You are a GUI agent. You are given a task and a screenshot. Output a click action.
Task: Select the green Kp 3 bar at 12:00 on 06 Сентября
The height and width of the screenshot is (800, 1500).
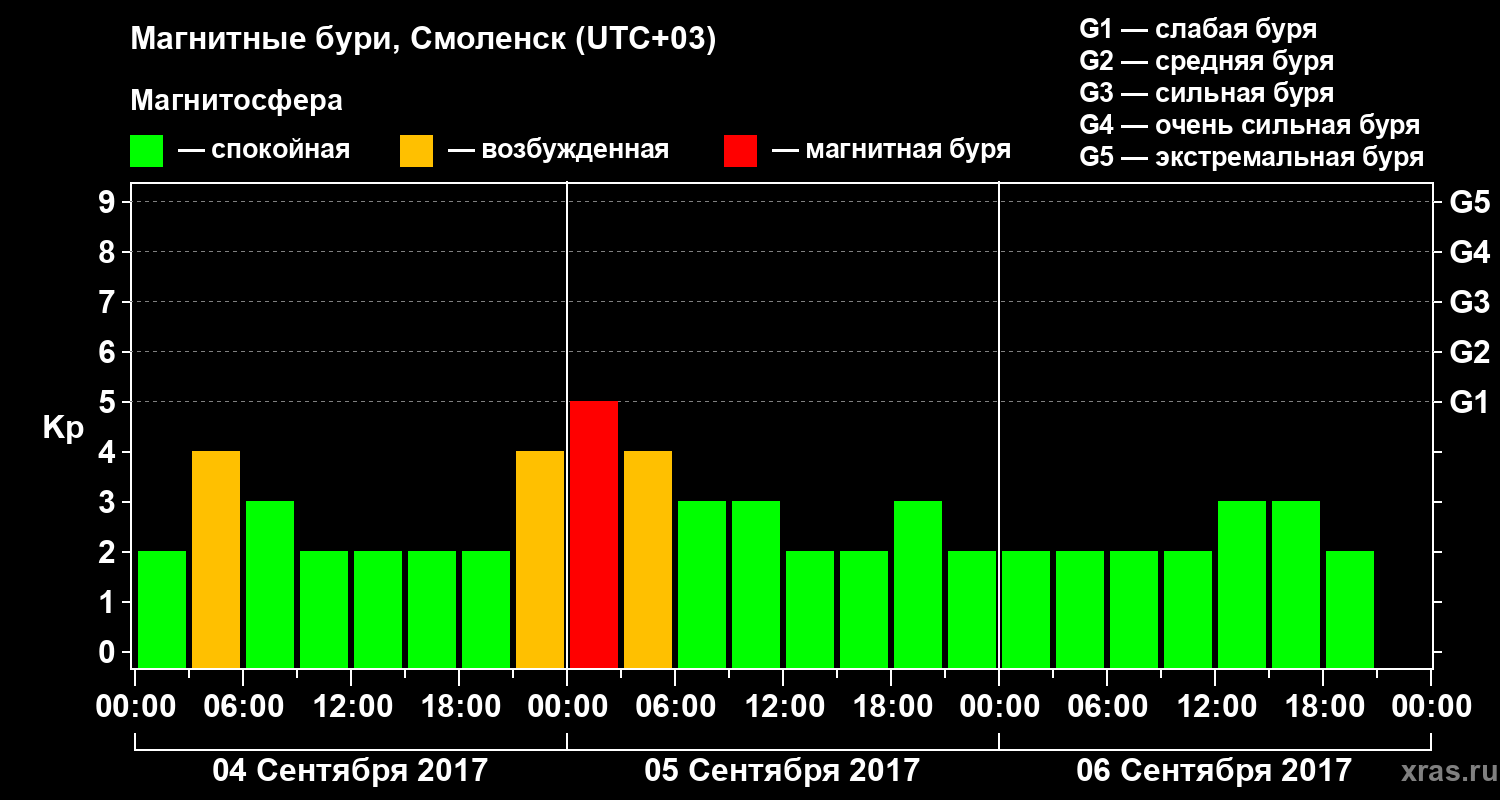(1242, 584)
